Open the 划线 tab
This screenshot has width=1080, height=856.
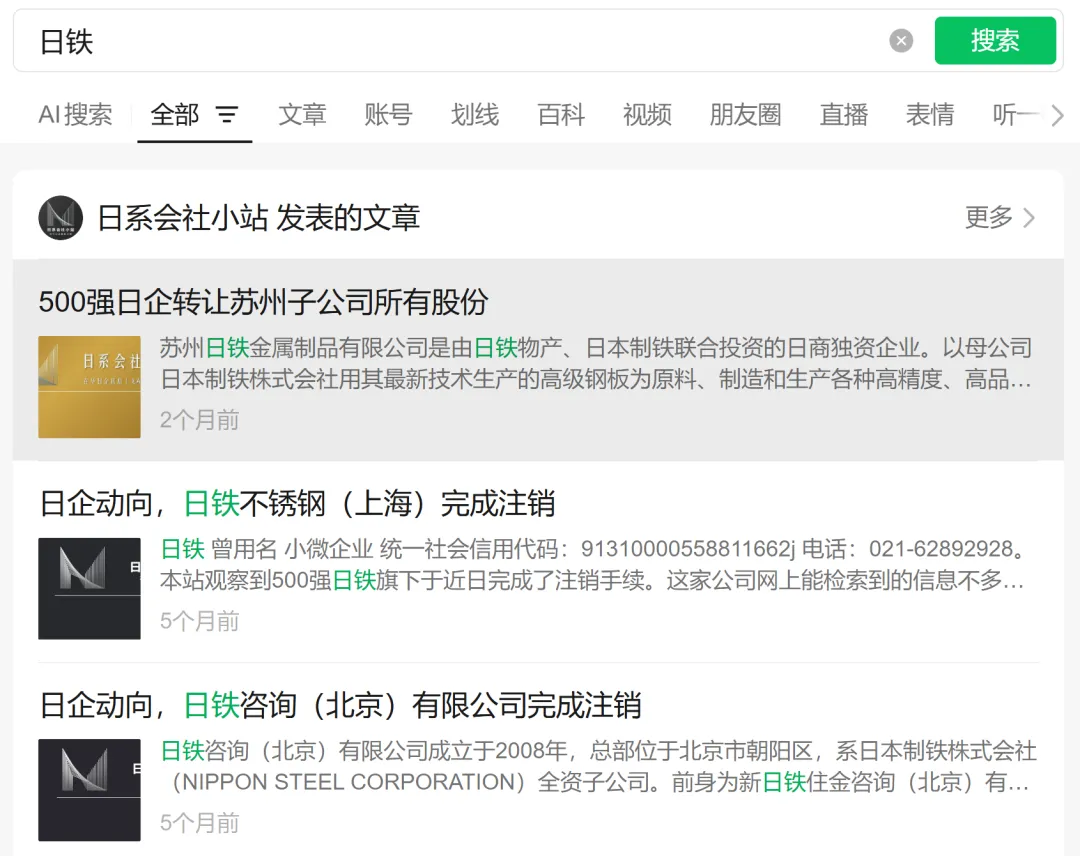coord(475,114)
